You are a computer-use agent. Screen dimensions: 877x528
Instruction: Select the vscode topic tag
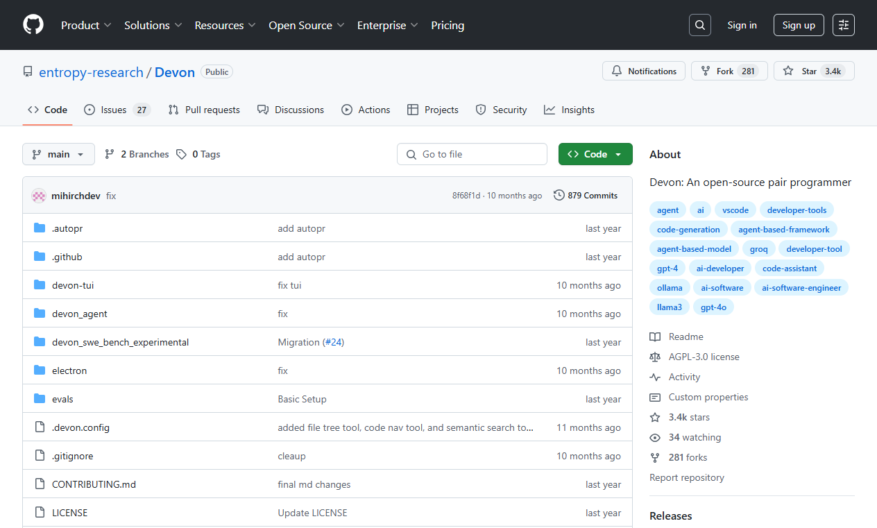pyautogui.click(x=735, y=210)
